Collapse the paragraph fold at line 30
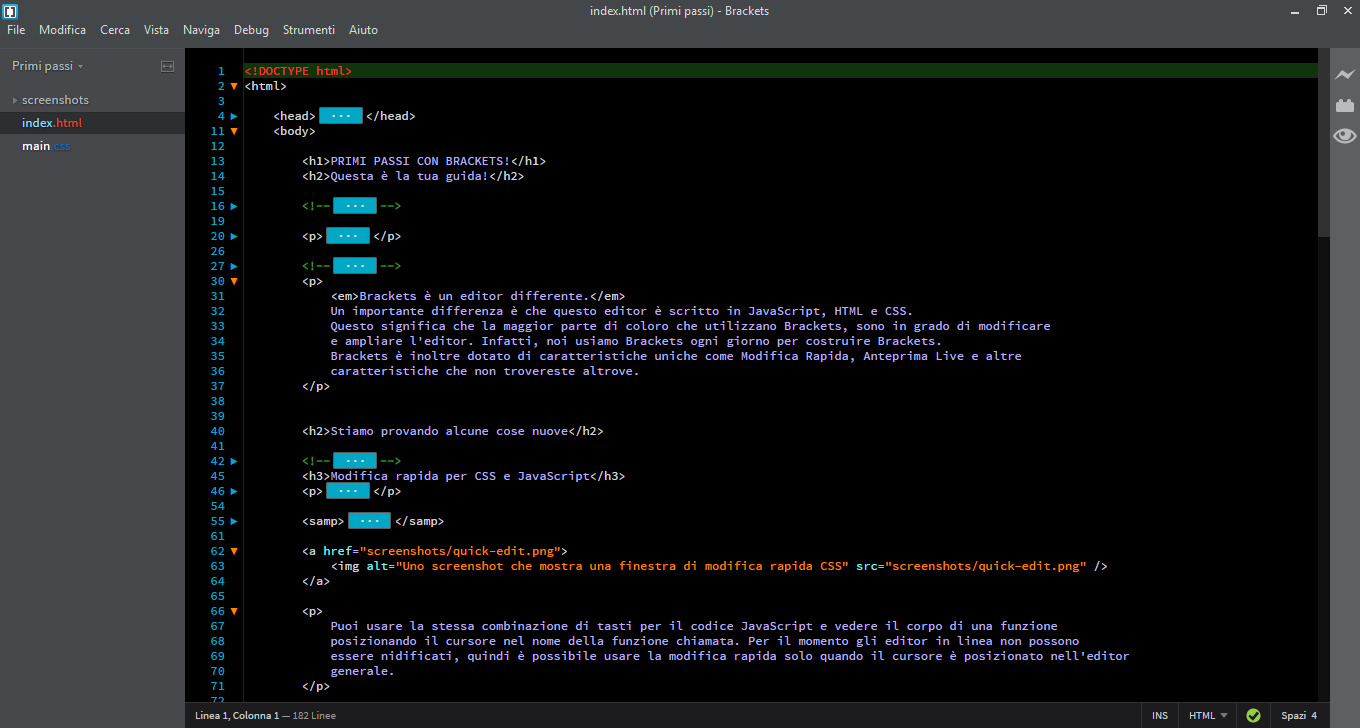Image resolution: width=1360 pixels, height=728 pixels. (x=234, y=281)
